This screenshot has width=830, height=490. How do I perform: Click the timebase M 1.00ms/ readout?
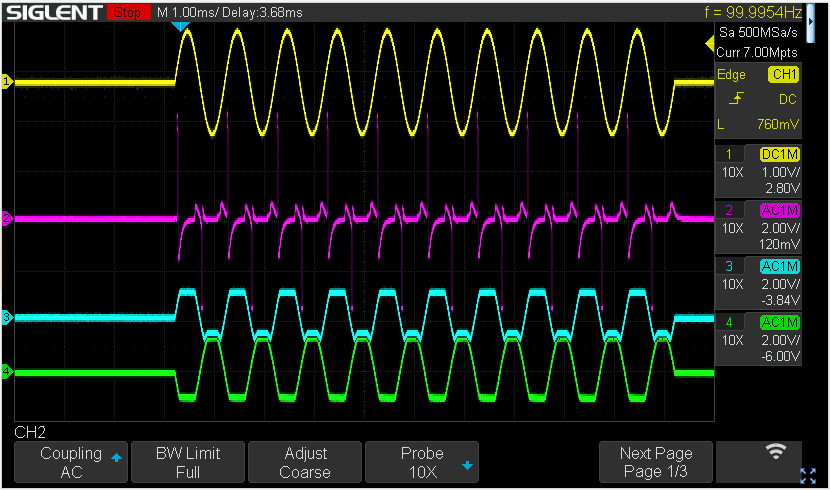(187, 12)
